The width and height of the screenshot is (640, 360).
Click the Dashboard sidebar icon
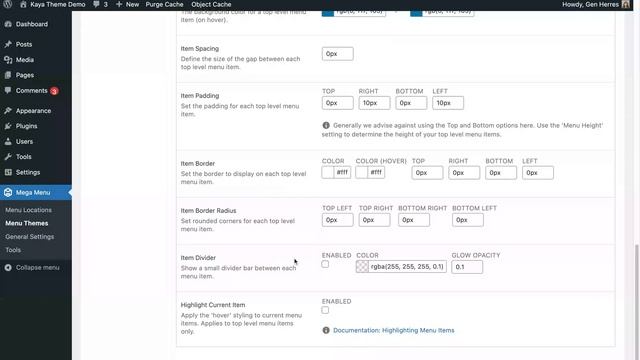8,24
